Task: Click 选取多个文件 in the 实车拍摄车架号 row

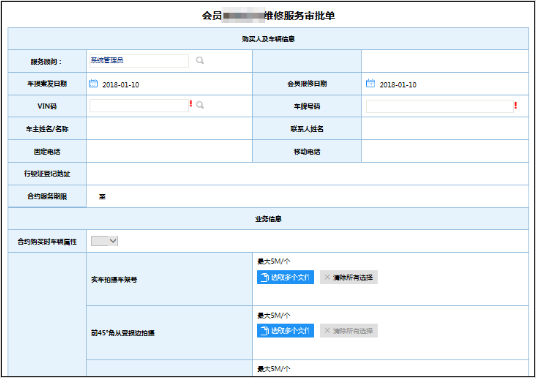Action: (x=285, y=277)
